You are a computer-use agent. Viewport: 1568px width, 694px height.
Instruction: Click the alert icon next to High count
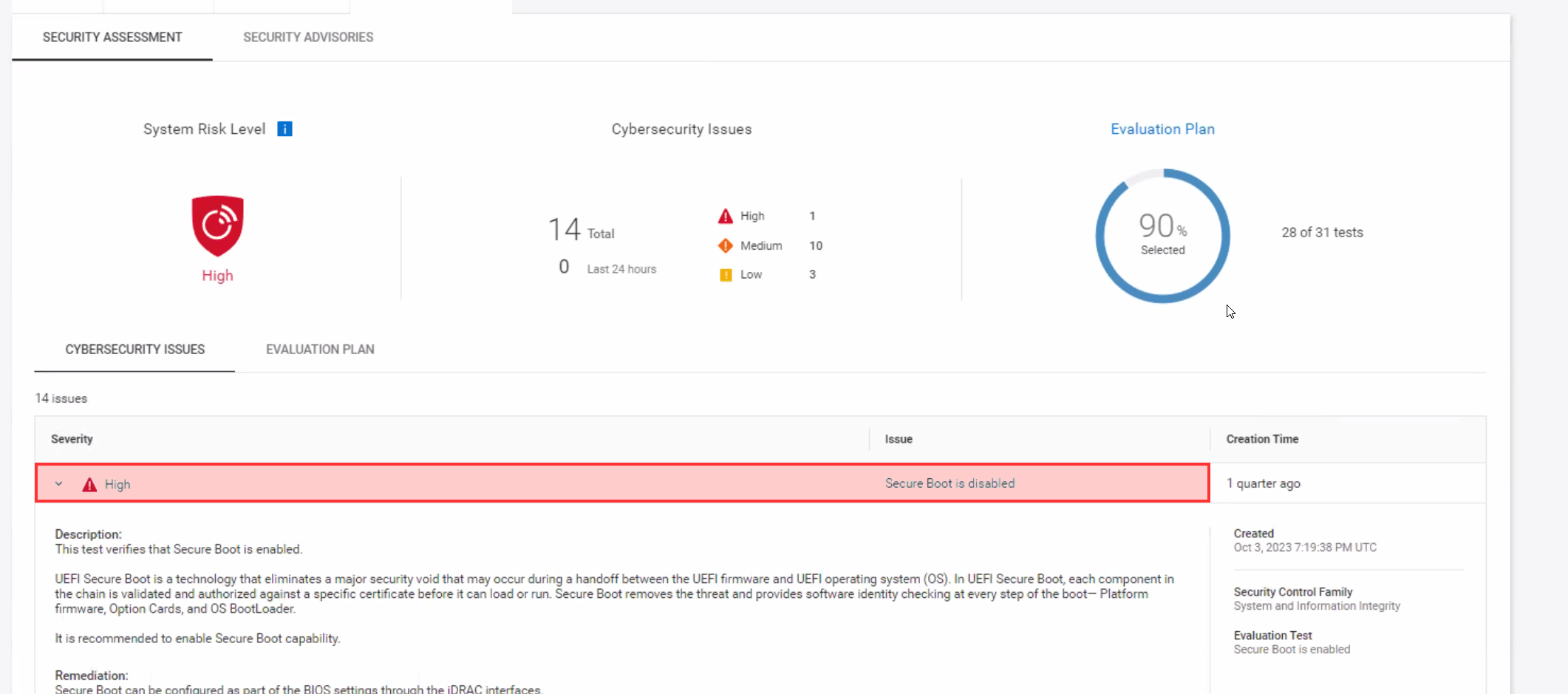pyautogui.click(x=725, y=216)
